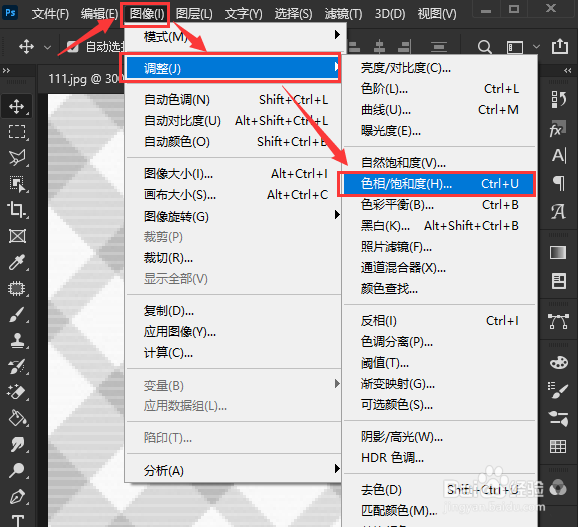Choose Curves adjustment
Image resolution: width=578 pixels, height=527 pixels.
[x=439, y=110]
